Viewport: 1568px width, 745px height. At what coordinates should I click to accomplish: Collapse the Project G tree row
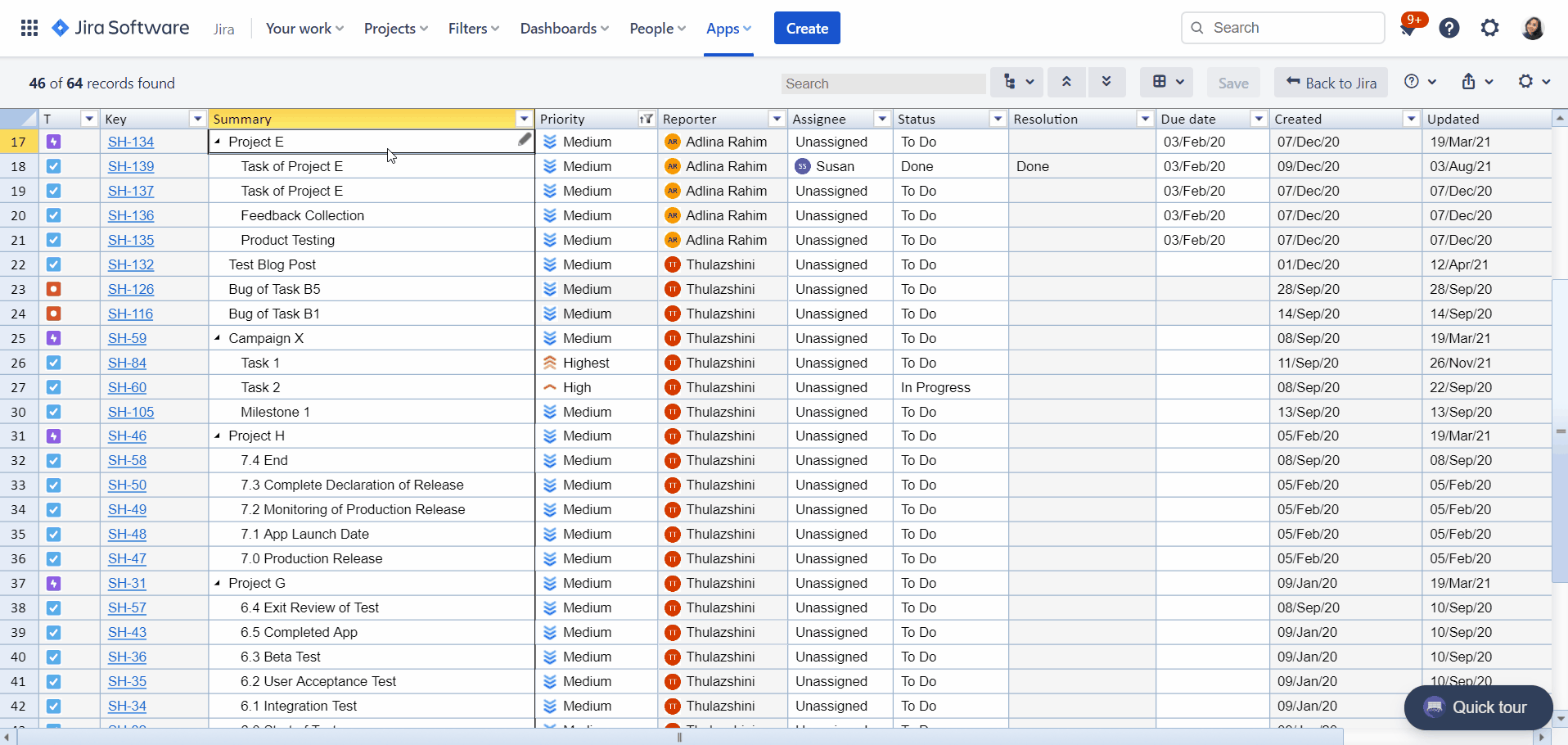[x=218, y=583]
